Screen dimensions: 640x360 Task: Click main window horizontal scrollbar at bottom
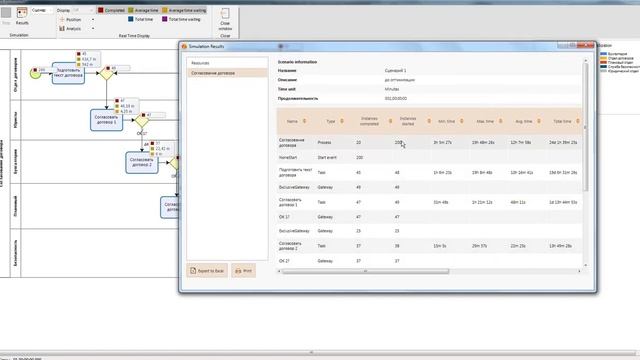tap(310, 352)
